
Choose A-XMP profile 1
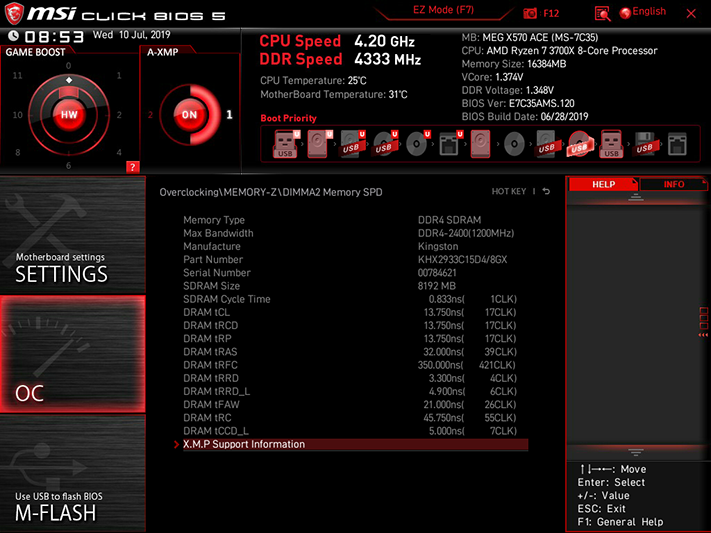(229, 115)
